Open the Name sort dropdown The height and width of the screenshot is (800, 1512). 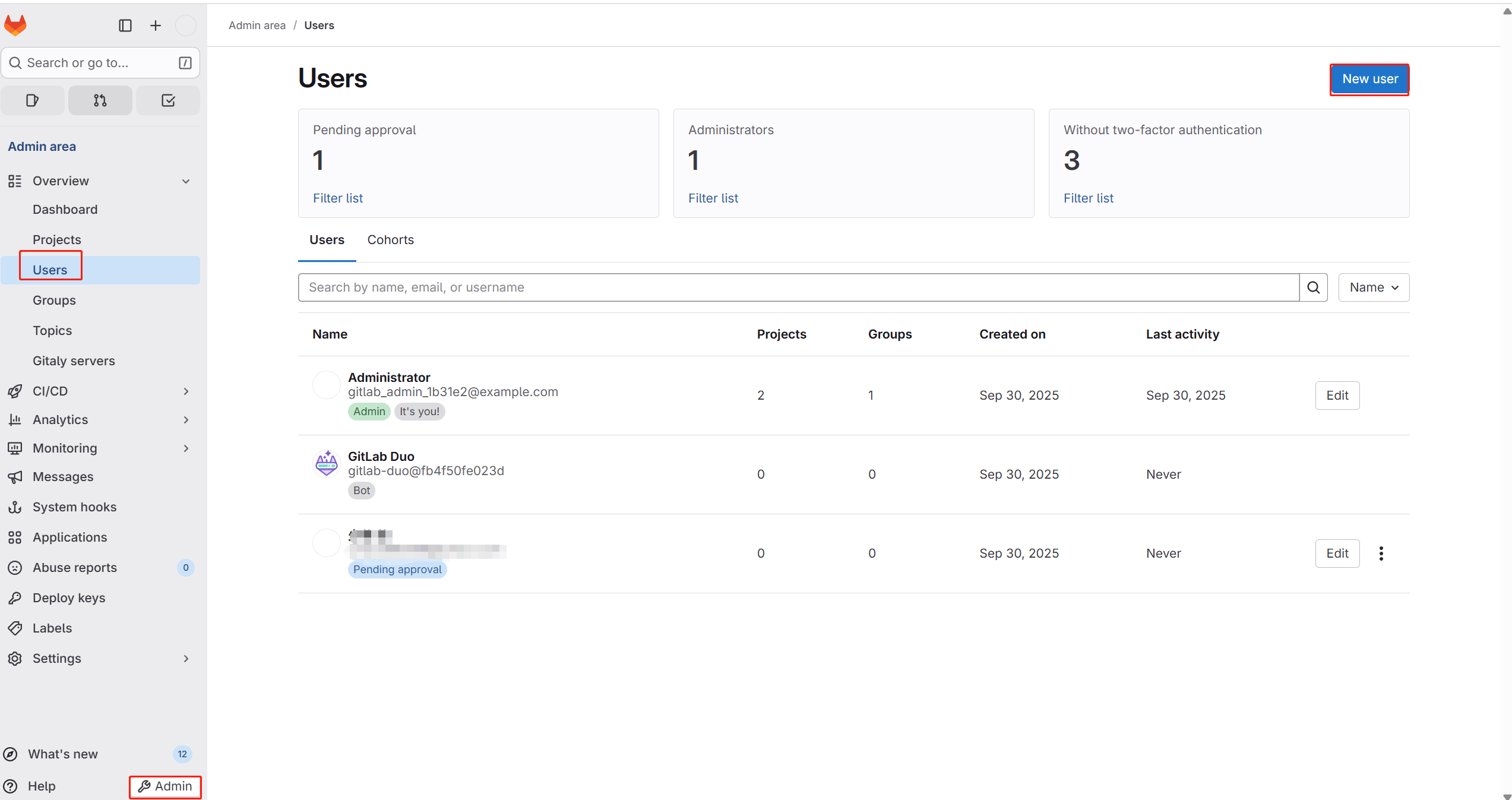point(1373,287)
